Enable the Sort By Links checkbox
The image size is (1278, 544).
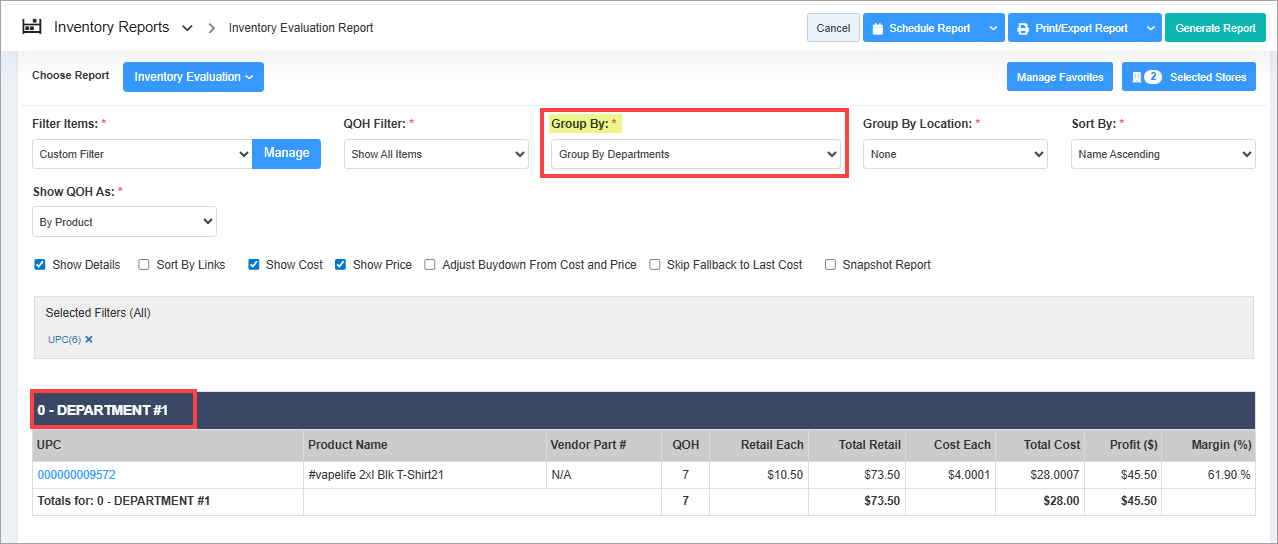[145, 265]
